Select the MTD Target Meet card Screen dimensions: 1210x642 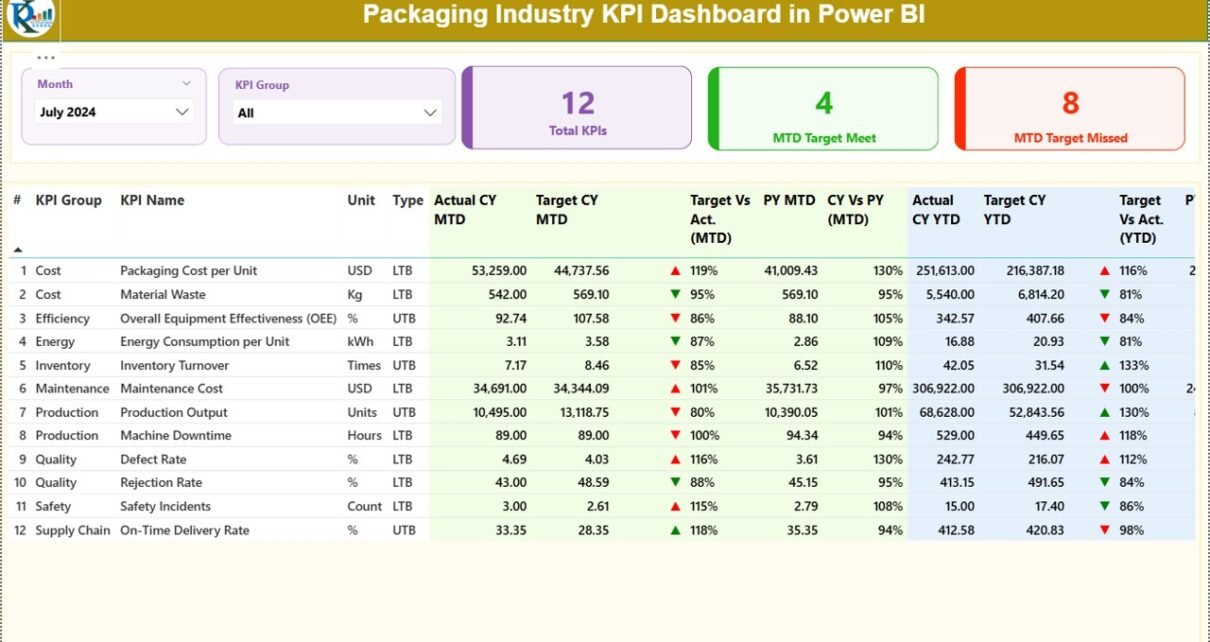[823, 108]
